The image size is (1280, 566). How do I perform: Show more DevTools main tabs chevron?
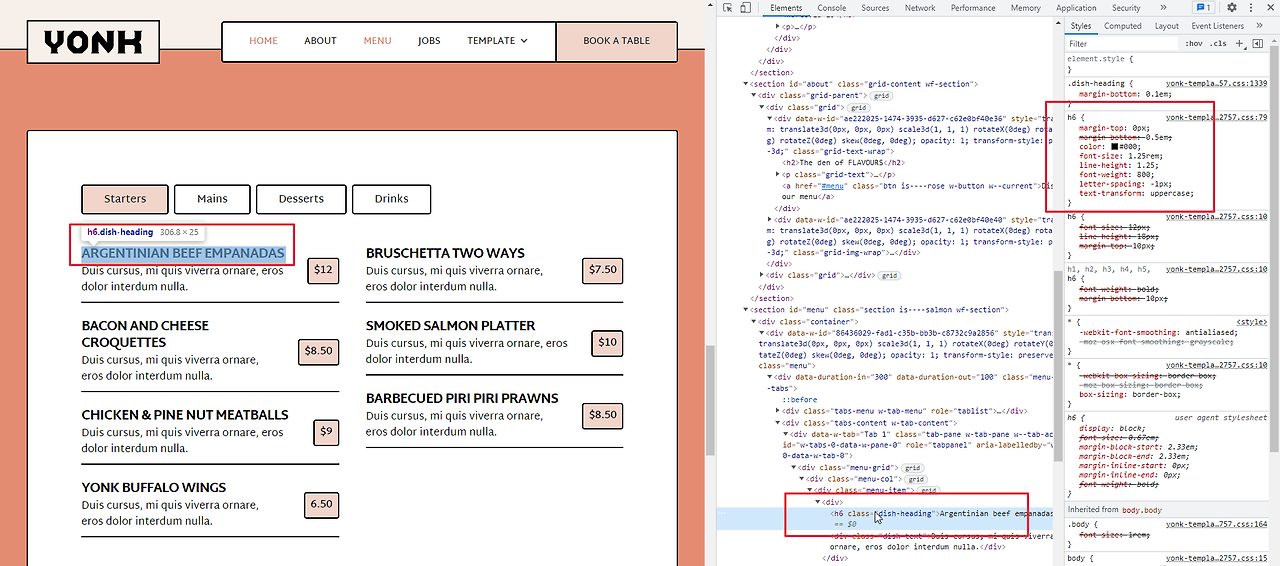click(1162, 8)
